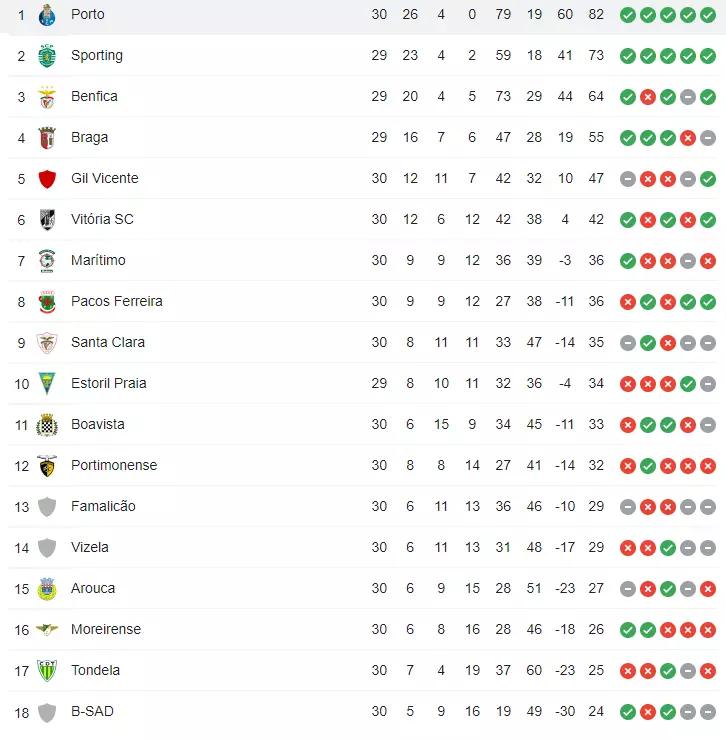Select the Moreirense team name
The height and width of the screenshot is (739, 726).
(105, 629)
